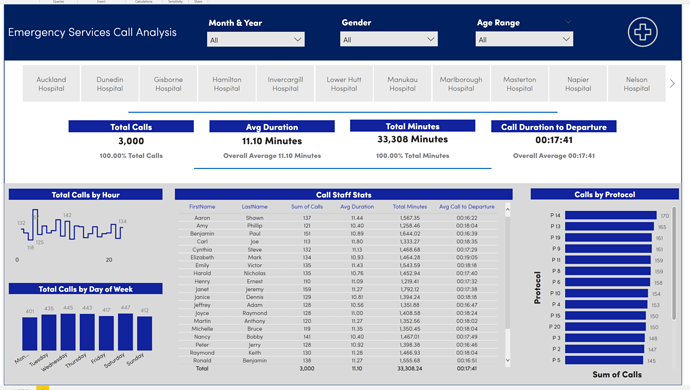Open the Age Range dropdown
This screenshot has height=390, width=690.
524,39
